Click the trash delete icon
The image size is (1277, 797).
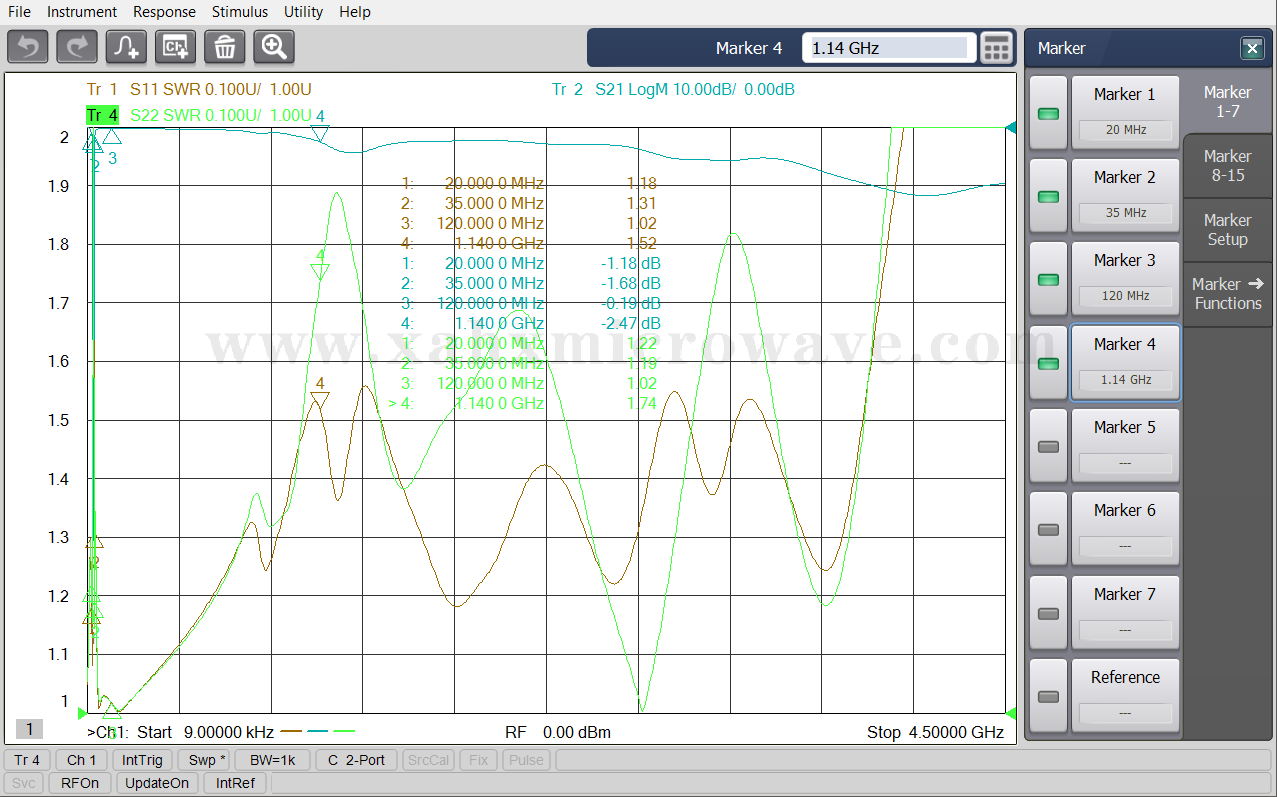coord(225,47)
